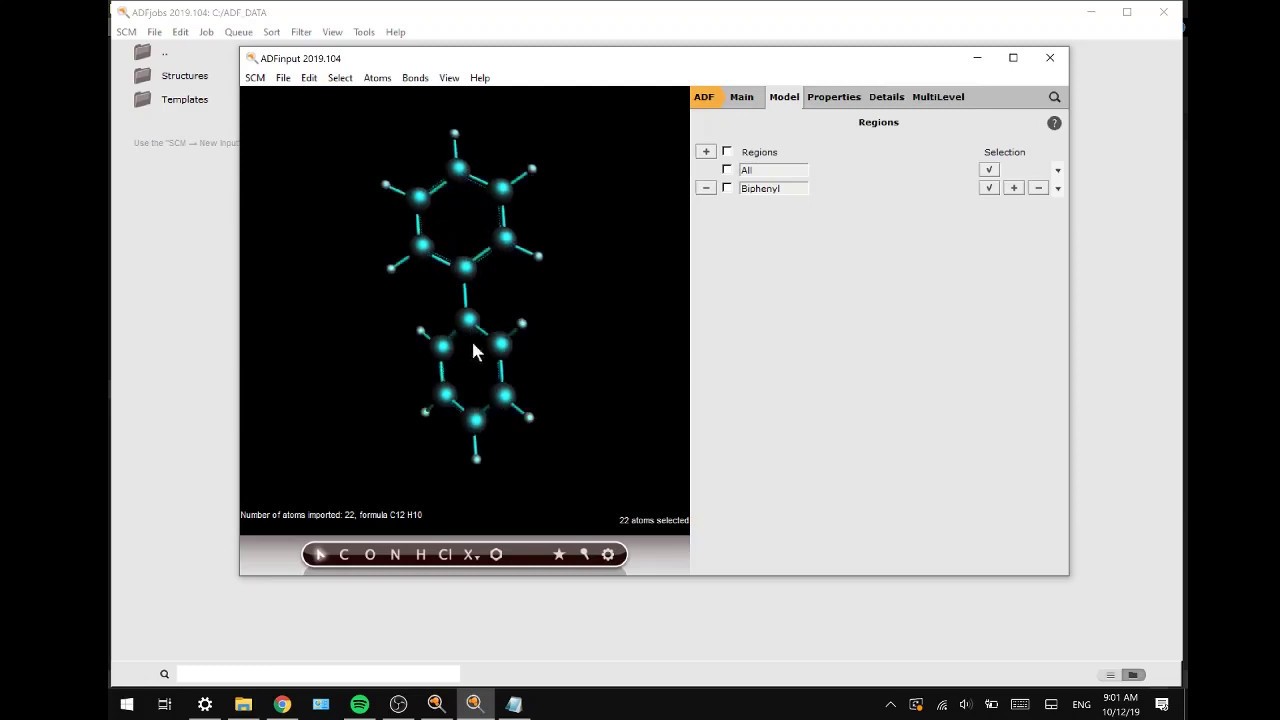Select atoms of All region with check button
The height and width of the screenshot is (720, 1280).
coord(989,170)
